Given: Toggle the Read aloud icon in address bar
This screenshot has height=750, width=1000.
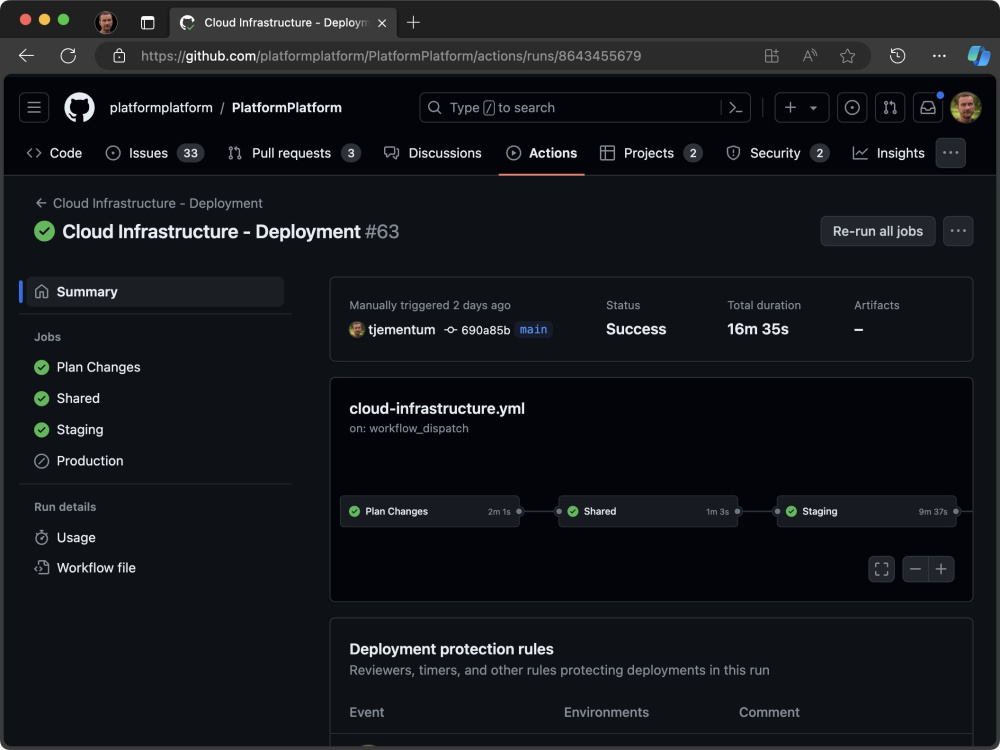Looking at the screenshot, I should tap(809, 56).
